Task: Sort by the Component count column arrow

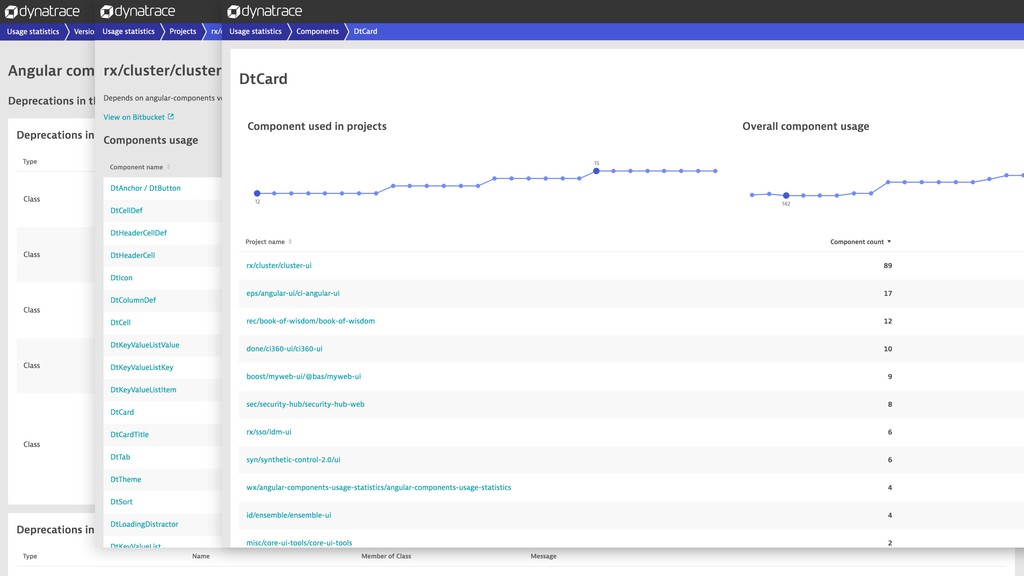Action: click(889, 242)
